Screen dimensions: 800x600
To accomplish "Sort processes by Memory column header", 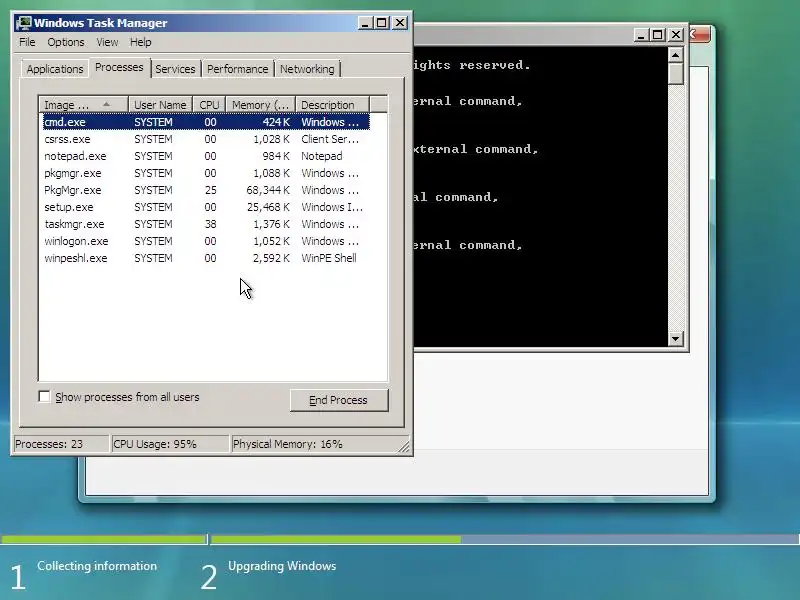I will pos(261,105).
